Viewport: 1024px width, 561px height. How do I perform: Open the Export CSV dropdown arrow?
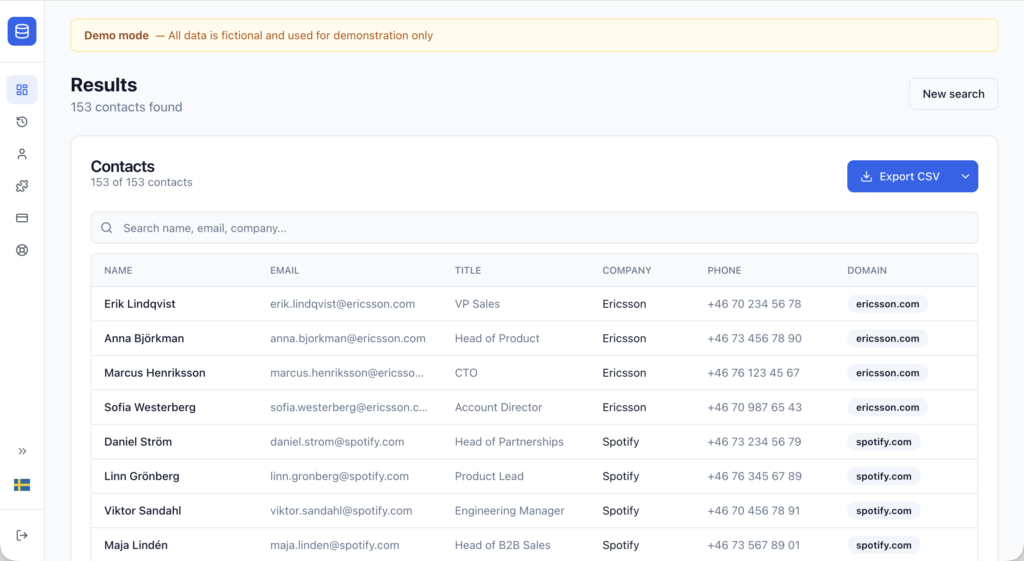[965, 177]
